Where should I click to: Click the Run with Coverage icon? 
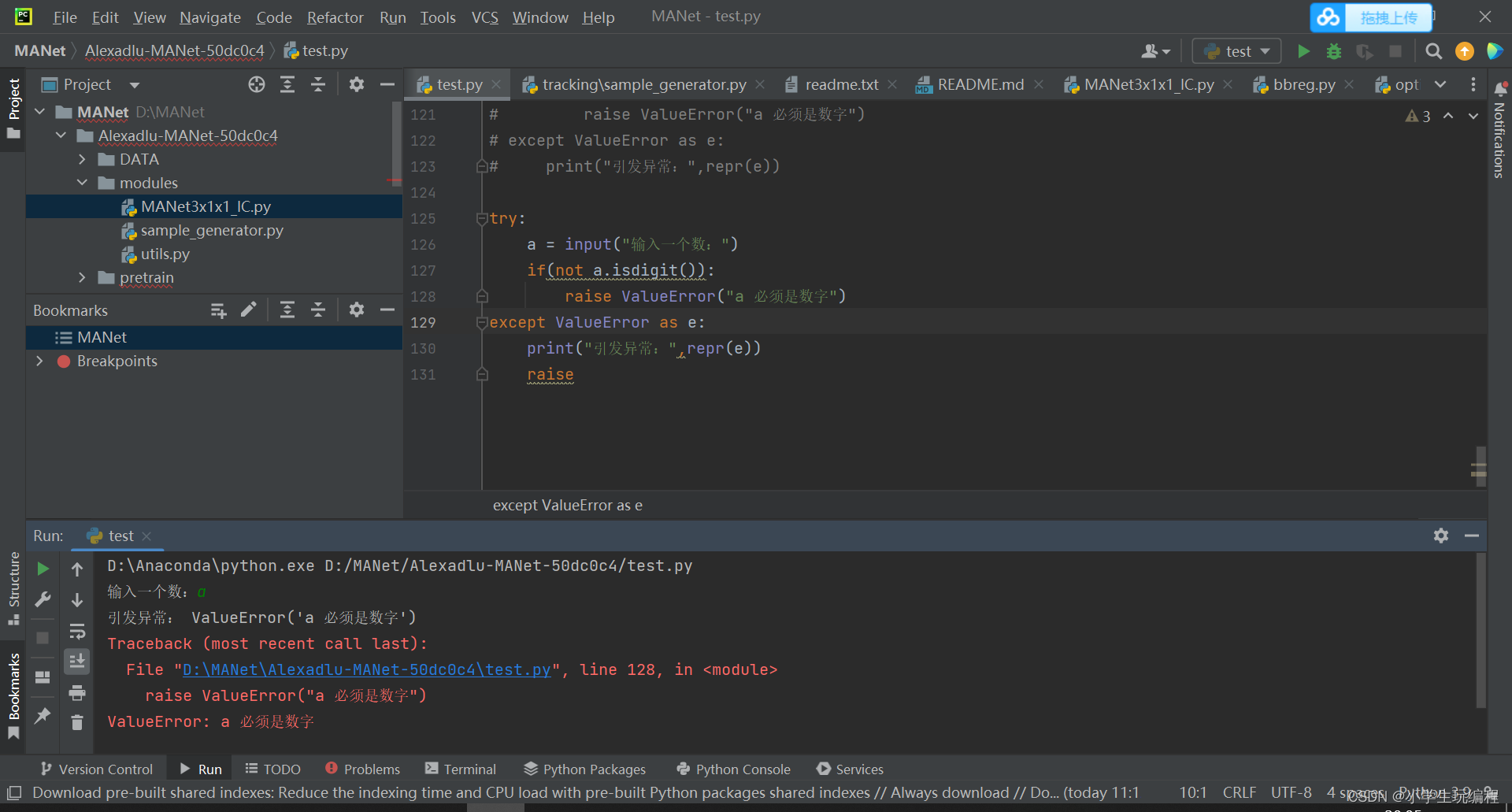[x=1365, y=51]
